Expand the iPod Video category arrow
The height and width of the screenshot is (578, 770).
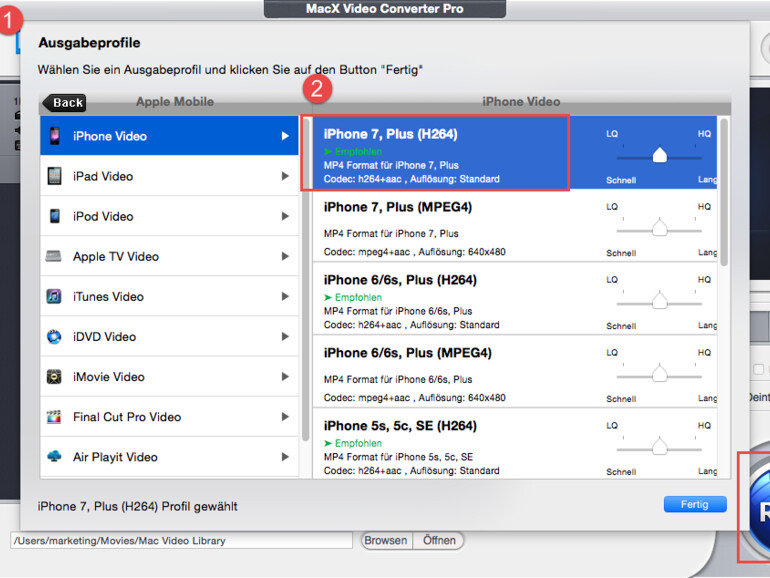click(285, 216)
